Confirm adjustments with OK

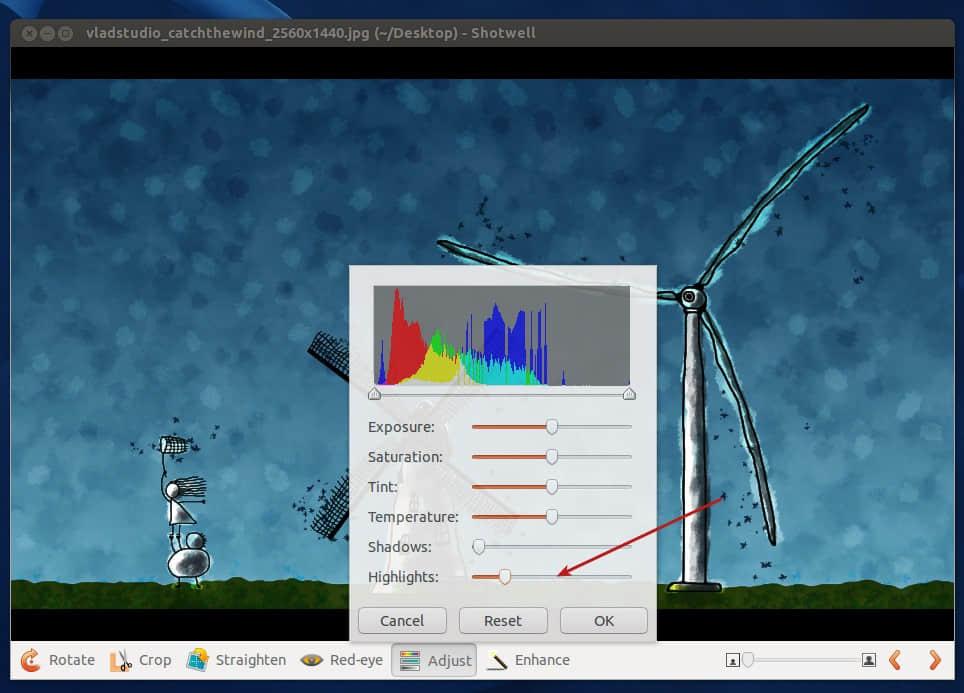click(x=604, y=620)
